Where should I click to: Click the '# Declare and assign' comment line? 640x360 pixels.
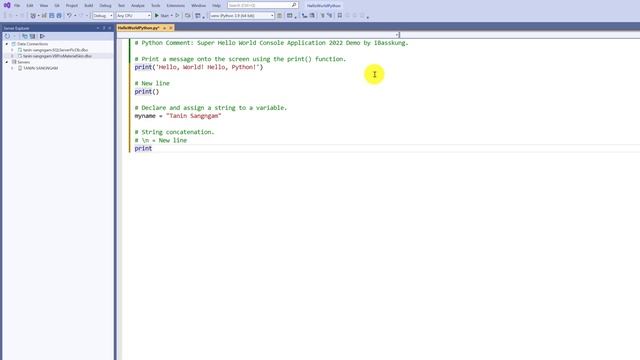coord(211,108)
